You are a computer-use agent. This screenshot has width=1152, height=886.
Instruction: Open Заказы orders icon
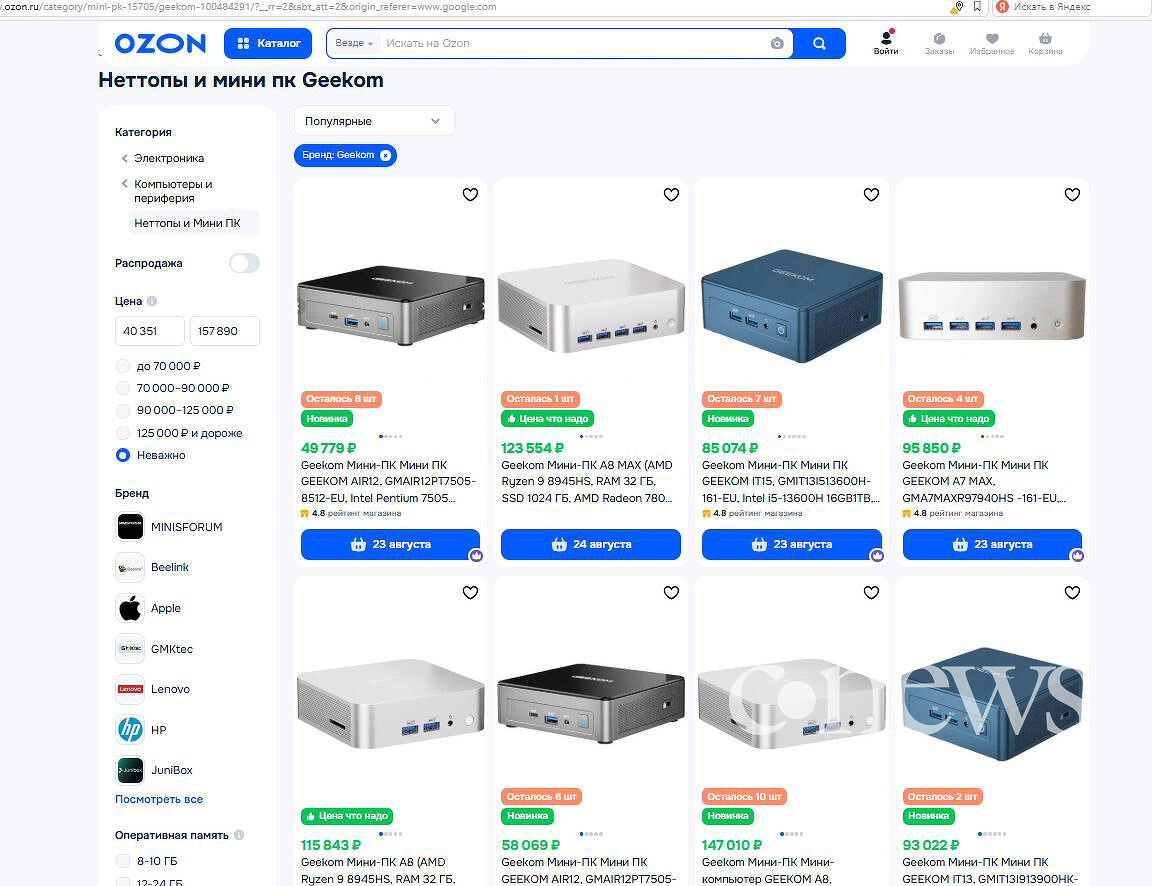click(939, 43)
